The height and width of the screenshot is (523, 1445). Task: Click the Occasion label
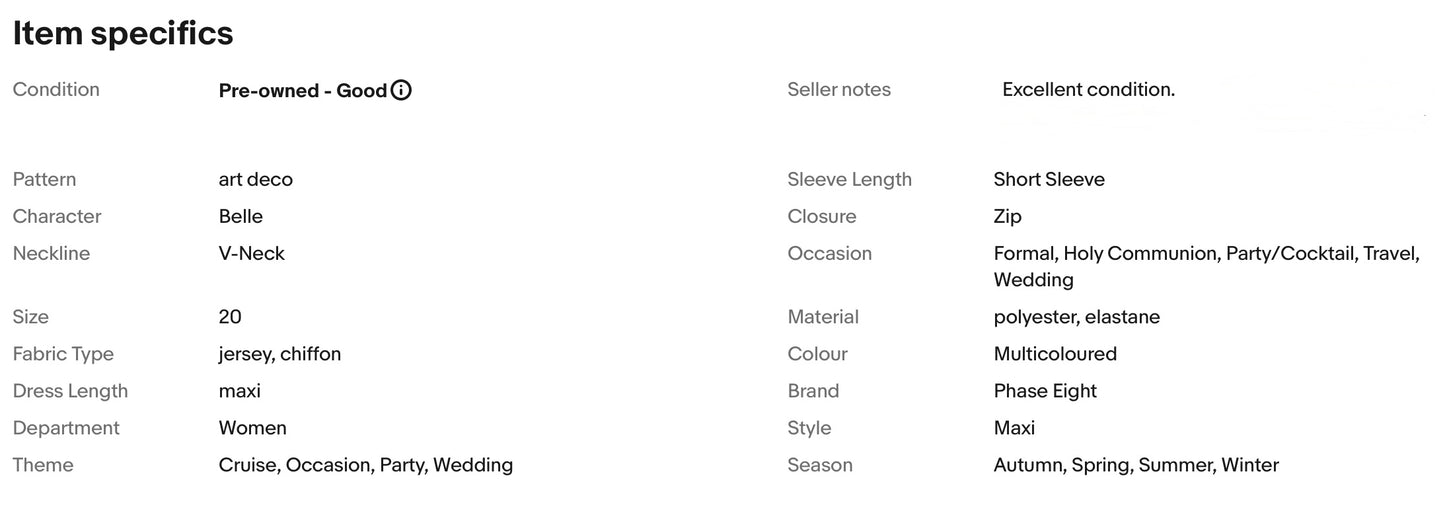pos(829,254)
